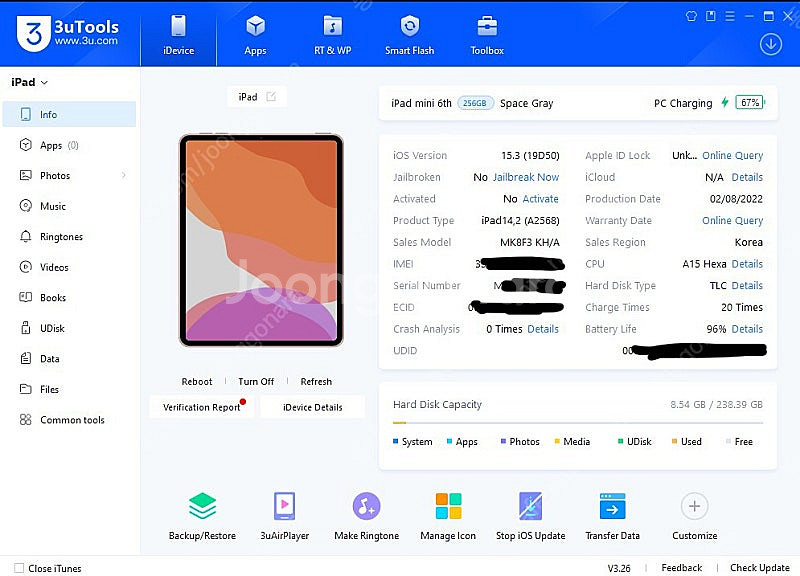Open Files in the sidebar
800x576 pixels.
point(69,389)
